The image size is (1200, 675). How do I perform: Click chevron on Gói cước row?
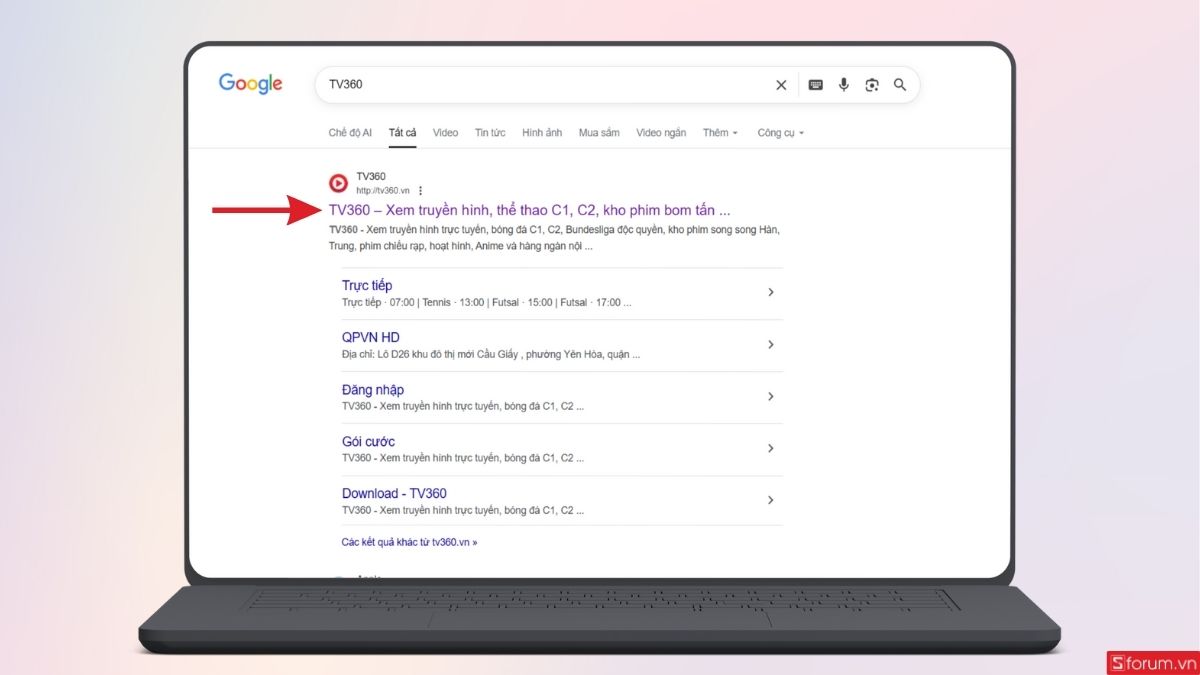tap(771, 448)
